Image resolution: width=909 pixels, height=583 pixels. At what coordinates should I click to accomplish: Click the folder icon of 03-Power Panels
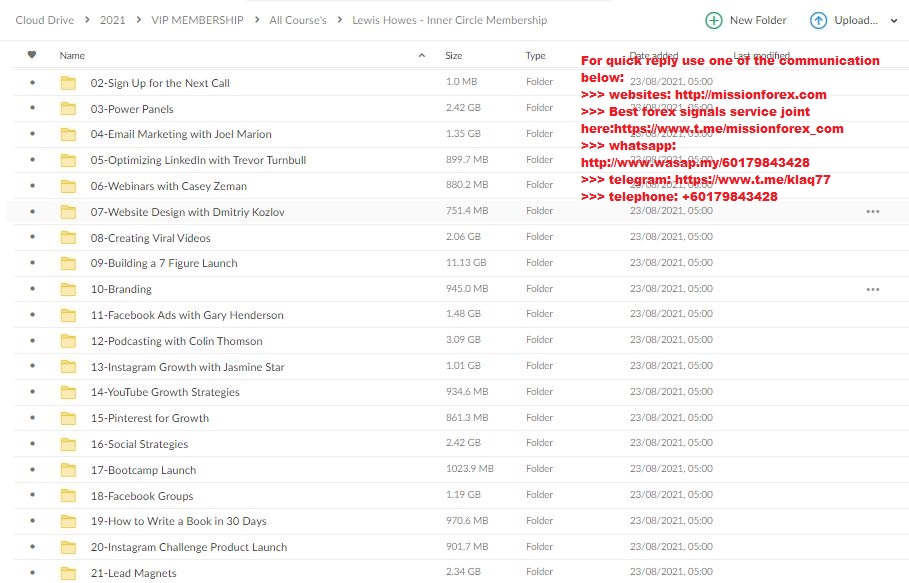coord(68,108)
